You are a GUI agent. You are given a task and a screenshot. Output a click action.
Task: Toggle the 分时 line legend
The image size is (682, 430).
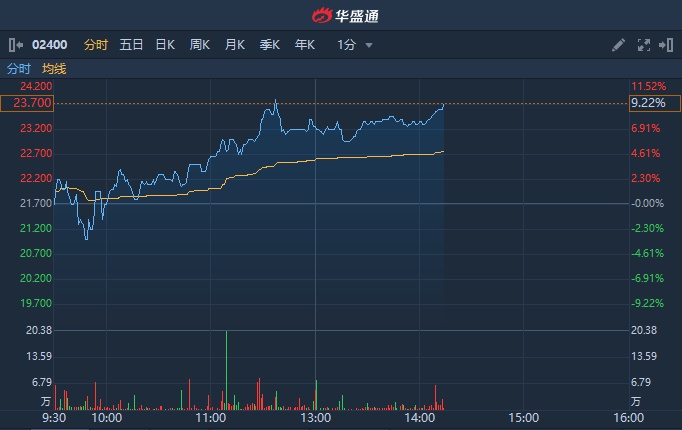[19, 69]
